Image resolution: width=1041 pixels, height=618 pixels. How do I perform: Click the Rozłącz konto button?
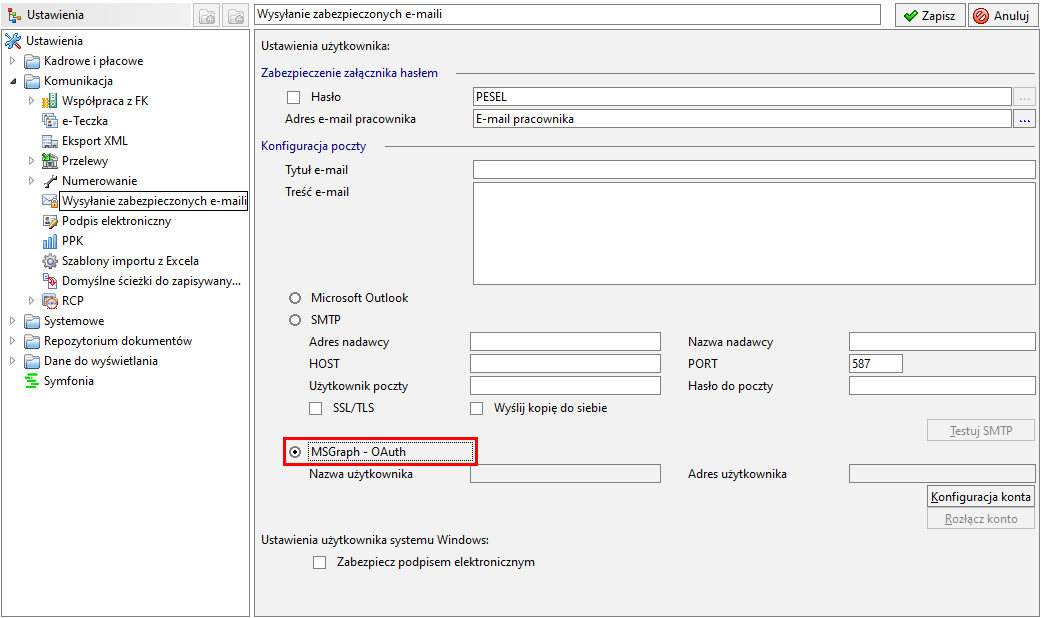[981, 519]
